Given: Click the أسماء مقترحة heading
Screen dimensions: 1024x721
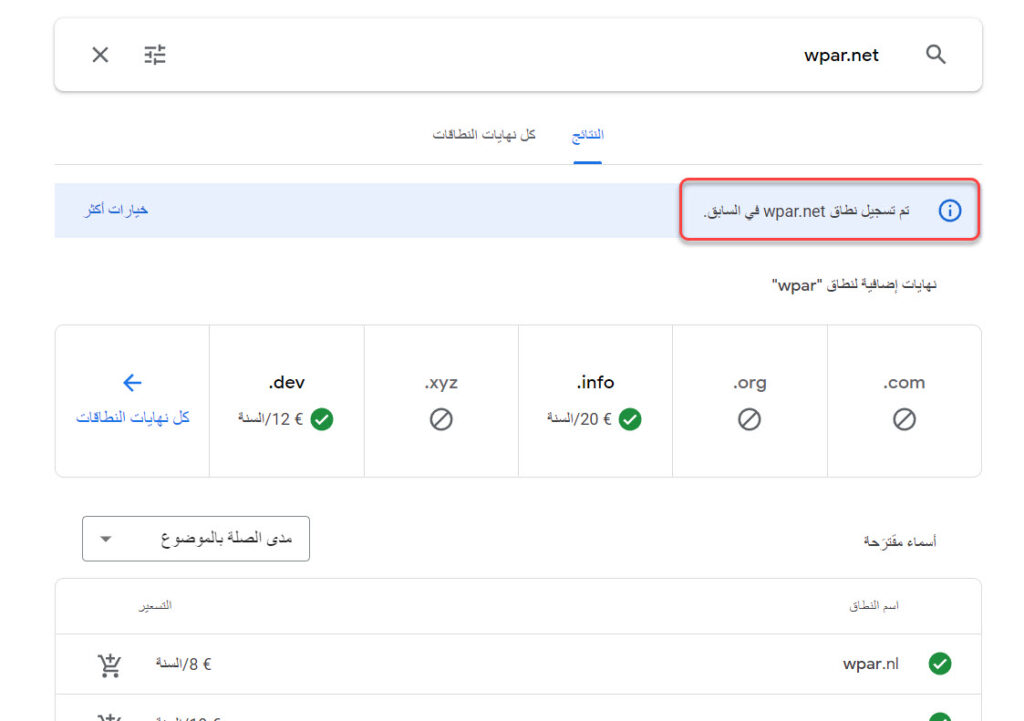Looking at the screenshot, I should [x=899, y=541].
